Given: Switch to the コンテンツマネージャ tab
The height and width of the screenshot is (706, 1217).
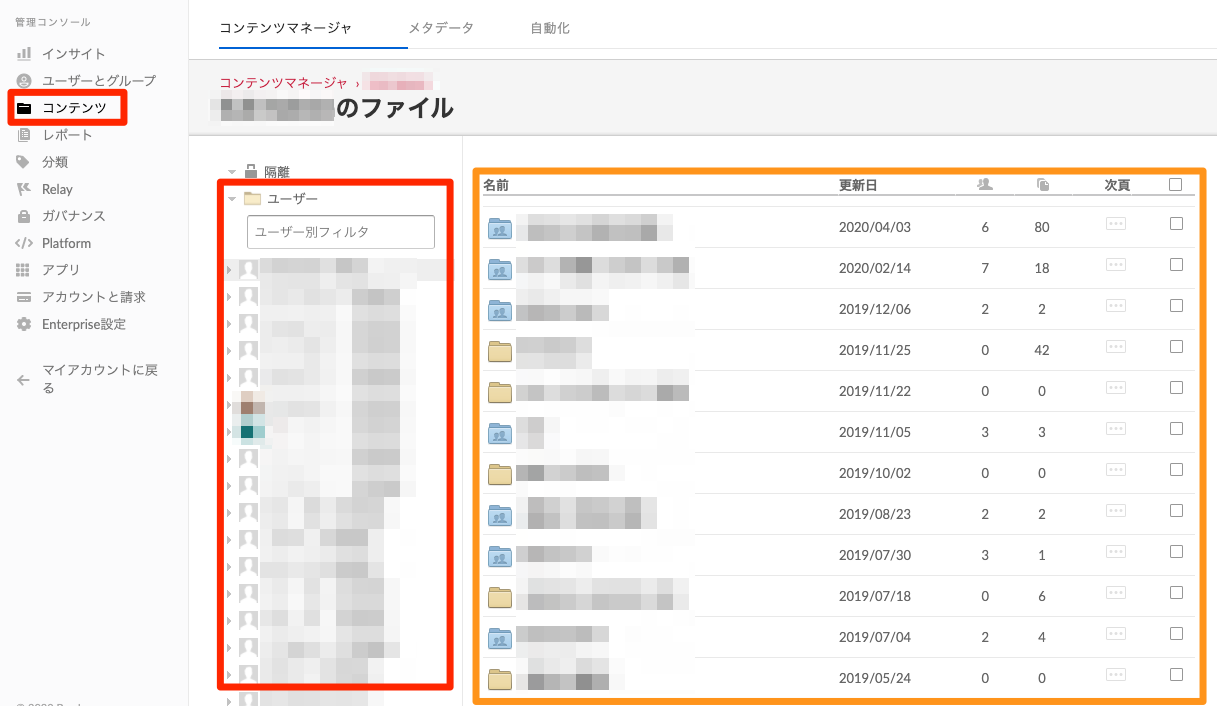Looking at the screenshot, I should (285, 28).
